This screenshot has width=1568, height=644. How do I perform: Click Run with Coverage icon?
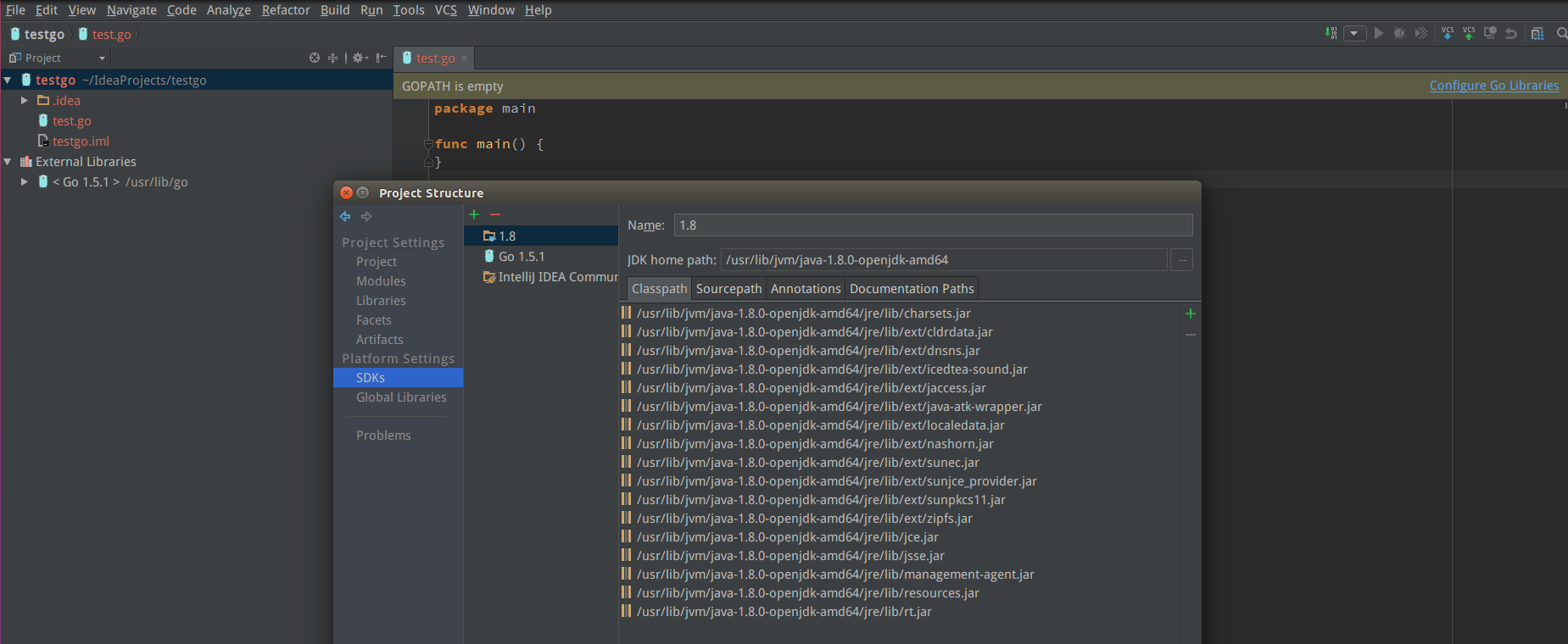point(1422,33)
